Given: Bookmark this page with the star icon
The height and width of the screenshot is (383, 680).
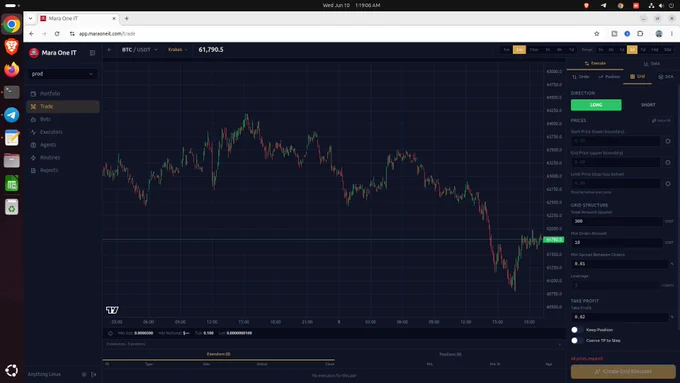Looking at the screenshot, I should coord(597,33).
